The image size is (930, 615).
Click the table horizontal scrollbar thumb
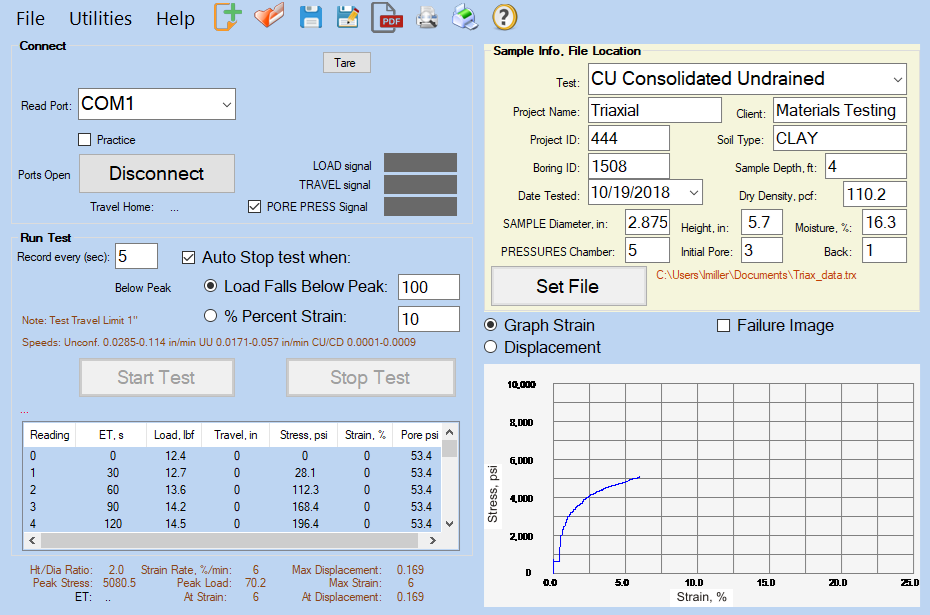230,540
